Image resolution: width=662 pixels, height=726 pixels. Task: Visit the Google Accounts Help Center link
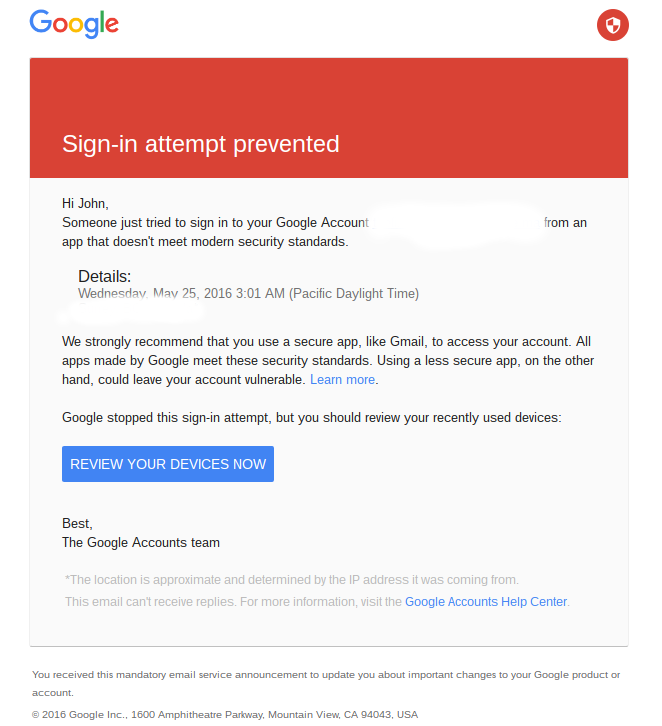tap(486, 602)
